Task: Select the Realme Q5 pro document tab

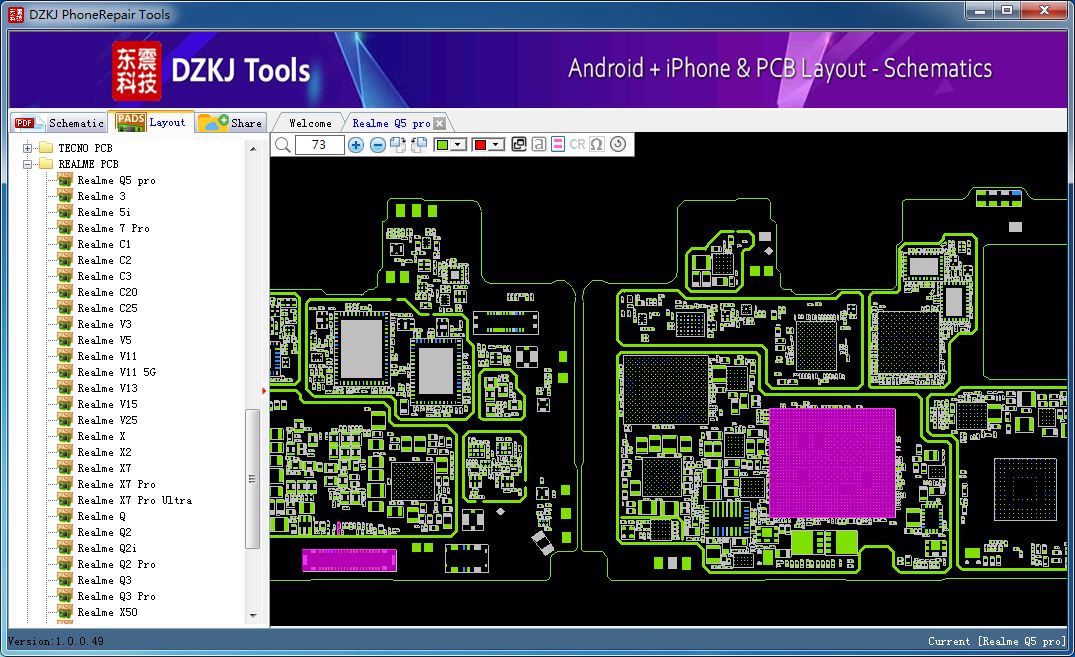Action: [391, 123]
